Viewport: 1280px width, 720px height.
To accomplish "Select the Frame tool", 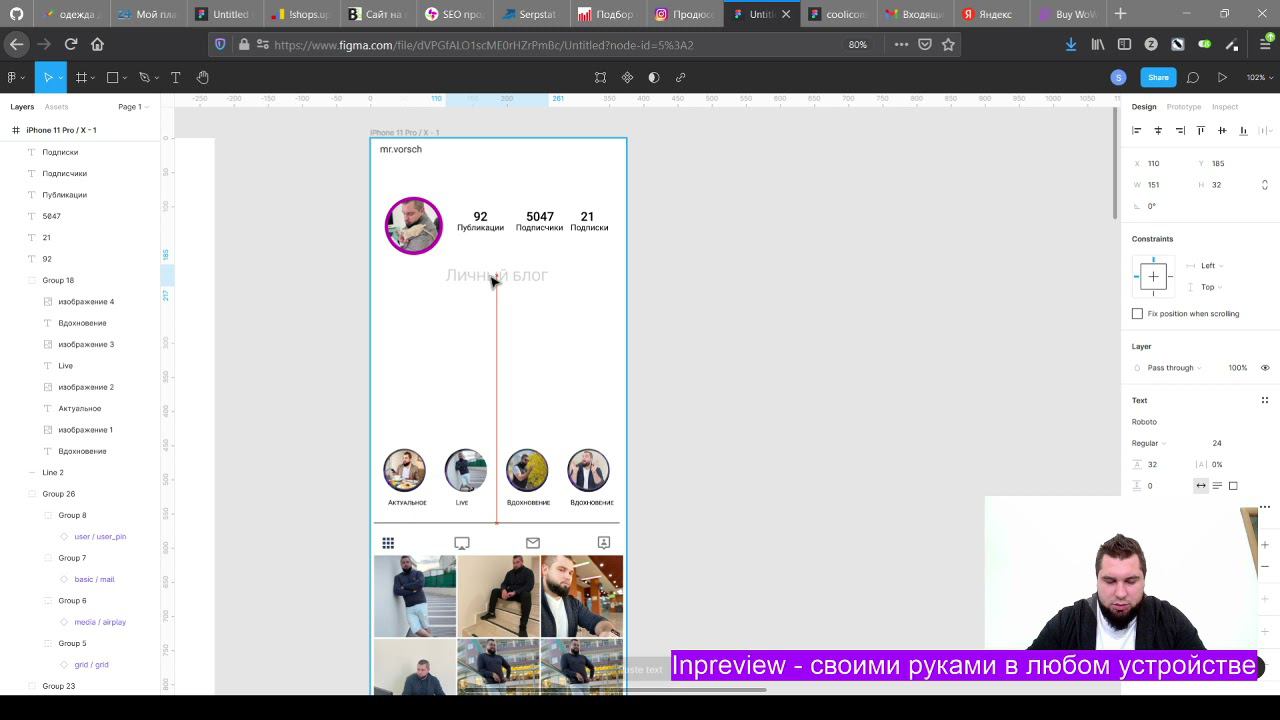I will (81, 77).
